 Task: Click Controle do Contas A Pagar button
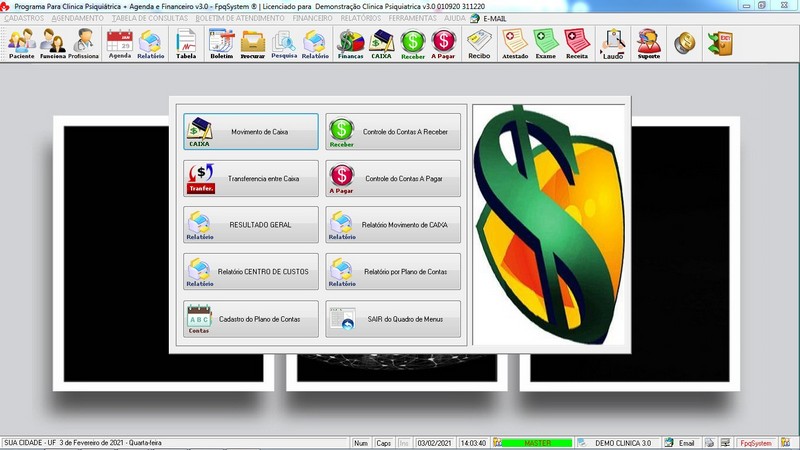393,179
